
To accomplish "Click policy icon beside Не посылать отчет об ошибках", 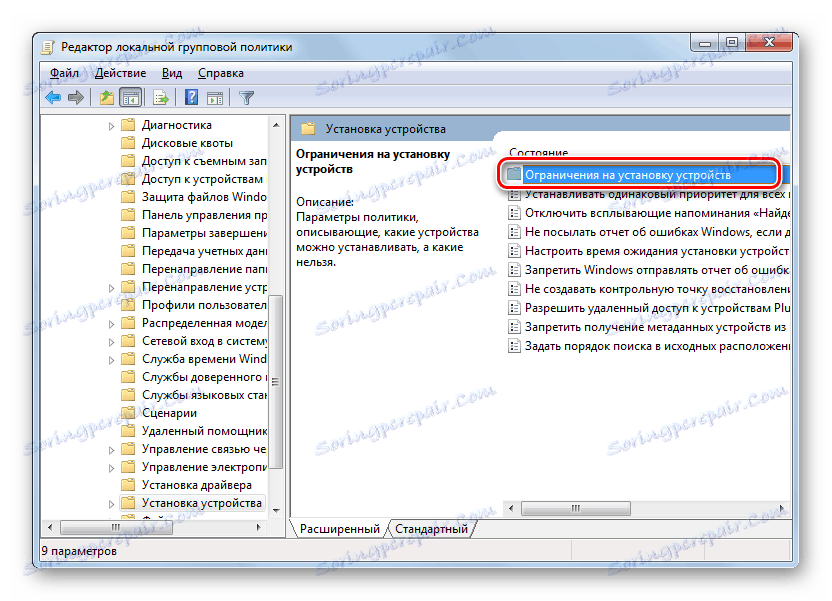I will tap(514, 232).
